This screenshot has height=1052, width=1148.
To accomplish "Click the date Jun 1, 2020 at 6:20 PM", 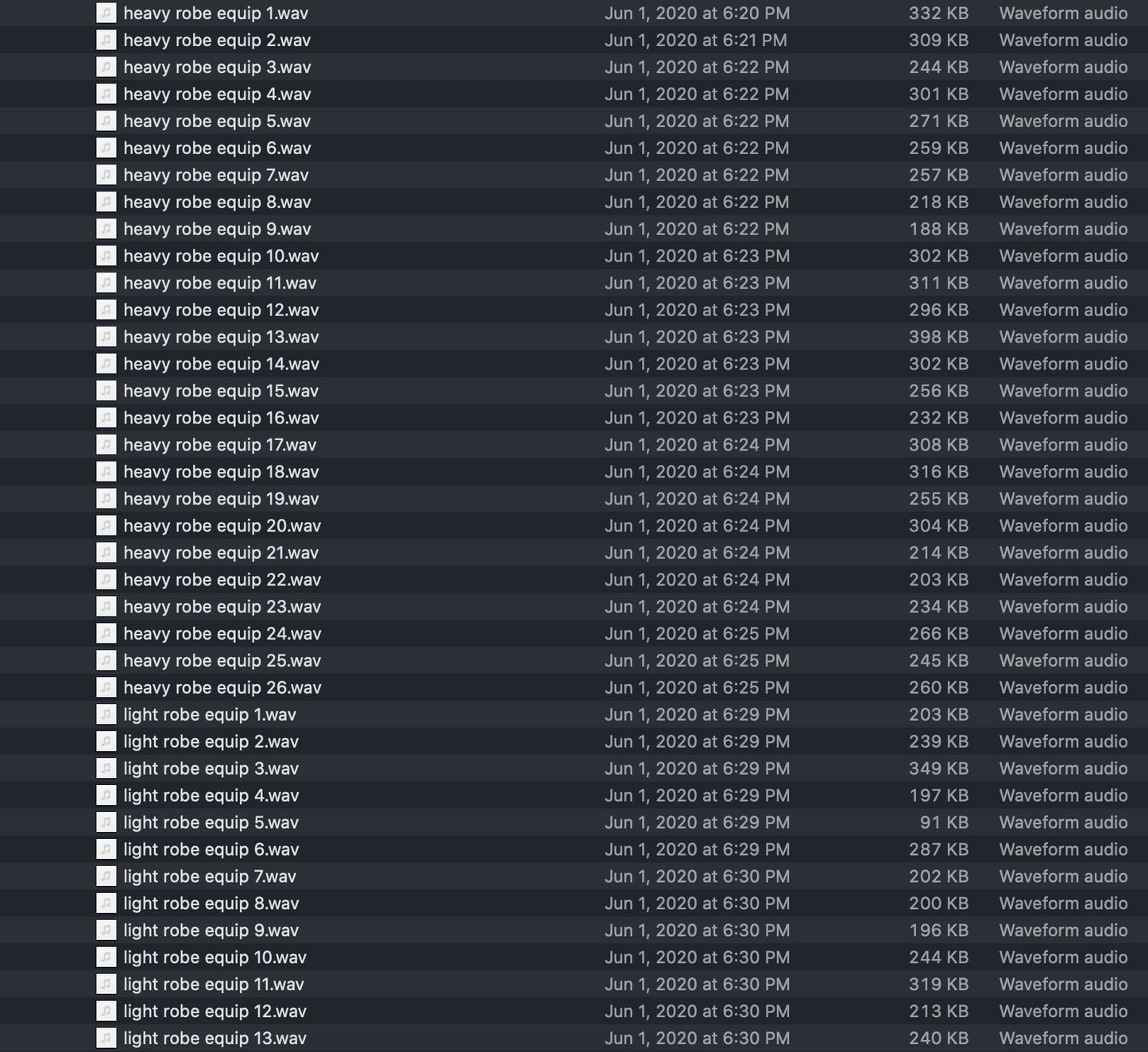I will click(697, 14).
